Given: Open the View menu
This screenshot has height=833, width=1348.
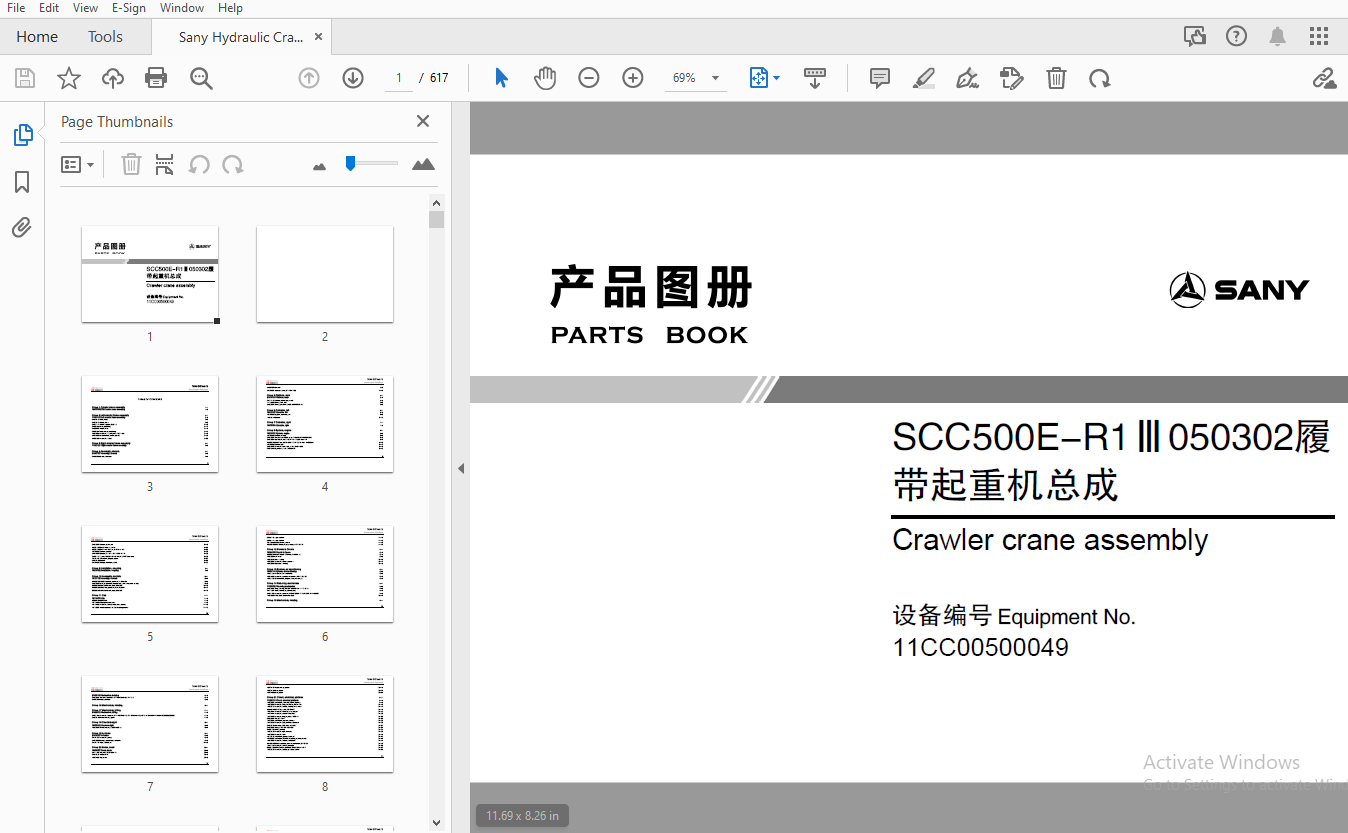Looking at the screenshot, I should tap(85, 8).
